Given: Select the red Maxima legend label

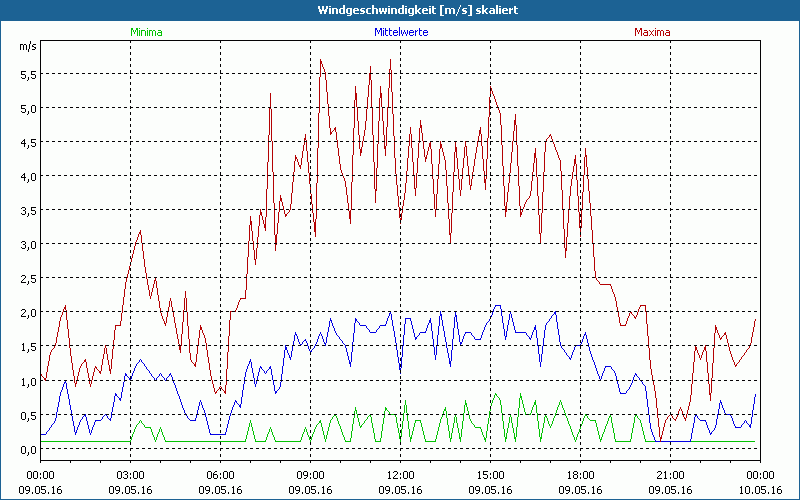Looking at the screenshot, I should 652,32.
